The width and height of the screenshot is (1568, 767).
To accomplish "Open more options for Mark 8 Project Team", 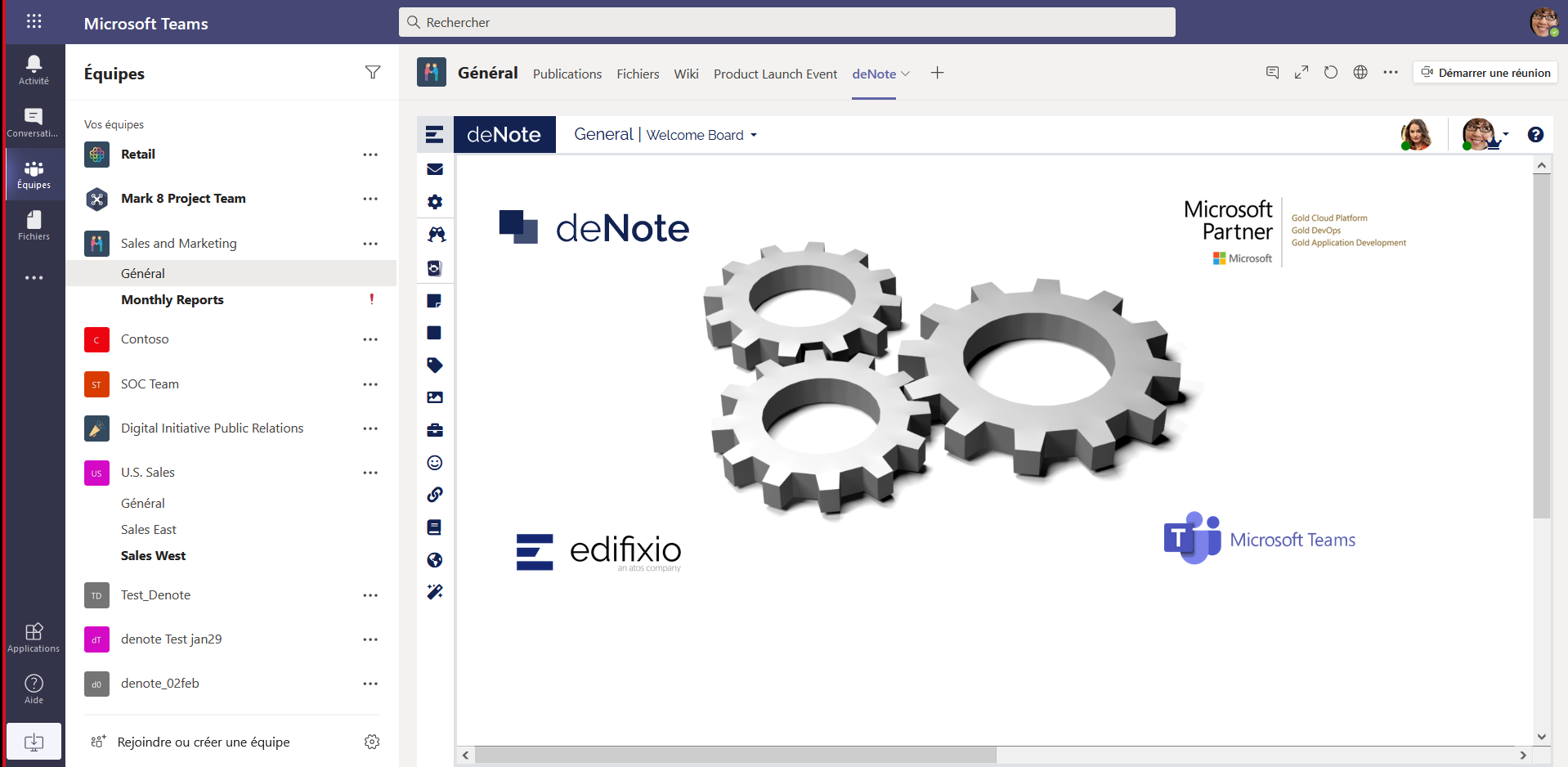I will click(x=370, y=199).
